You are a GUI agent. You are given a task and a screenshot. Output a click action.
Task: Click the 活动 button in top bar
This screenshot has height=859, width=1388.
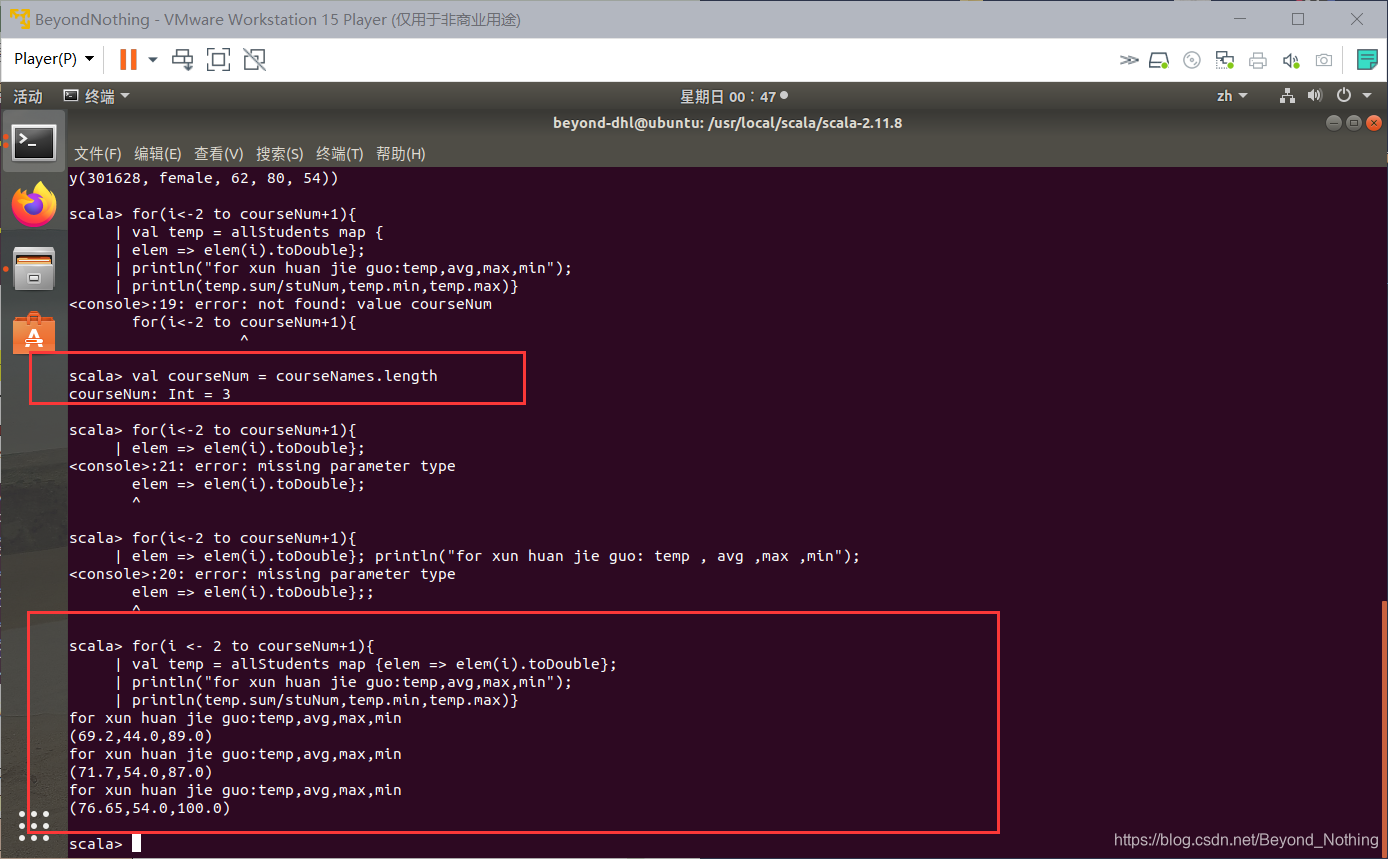[x=27, y=96]
